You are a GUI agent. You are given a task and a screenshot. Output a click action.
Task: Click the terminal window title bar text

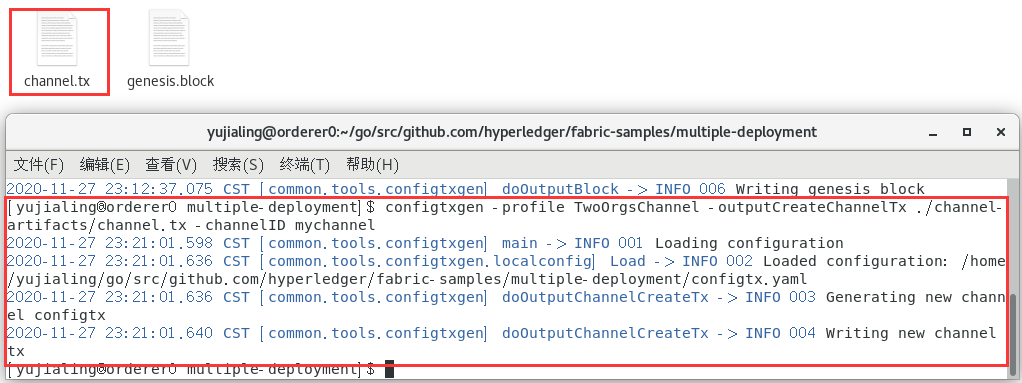click(512, 132)
